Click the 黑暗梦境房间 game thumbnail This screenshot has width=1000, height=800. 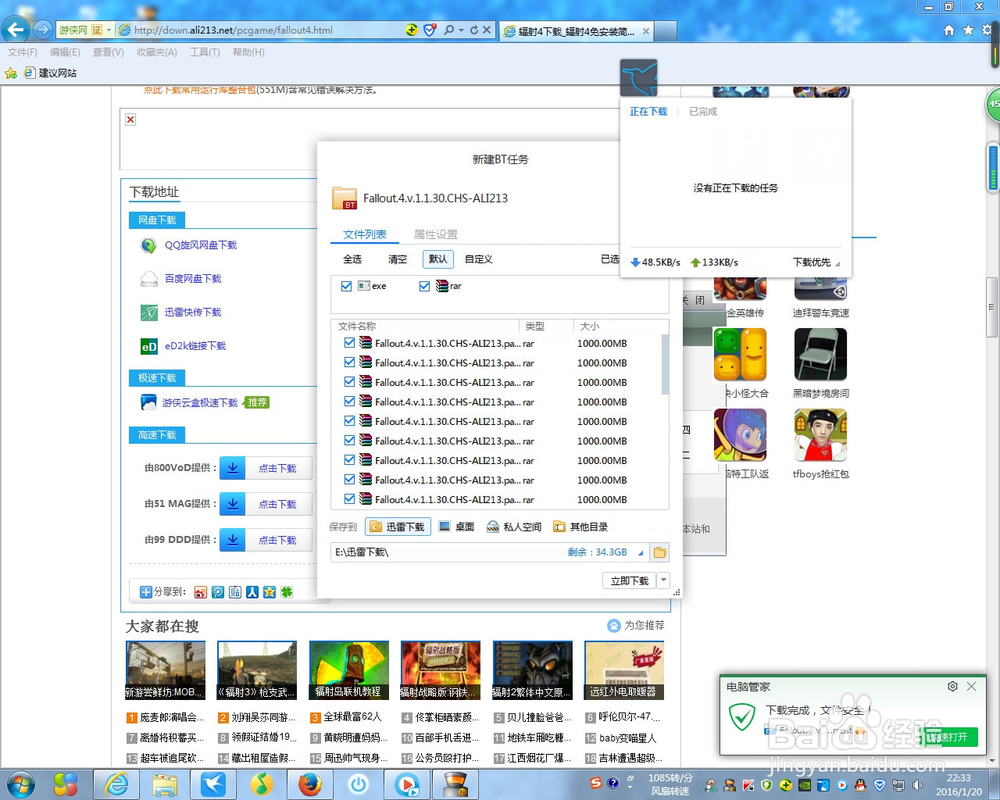[x=820, y=355]
